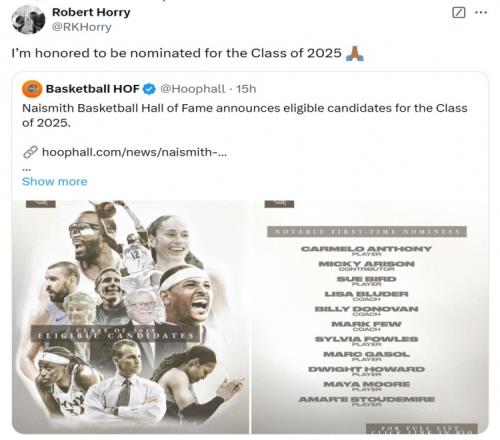
Task: Open Basketball HOF orange avatar
Action: point(32,89)
